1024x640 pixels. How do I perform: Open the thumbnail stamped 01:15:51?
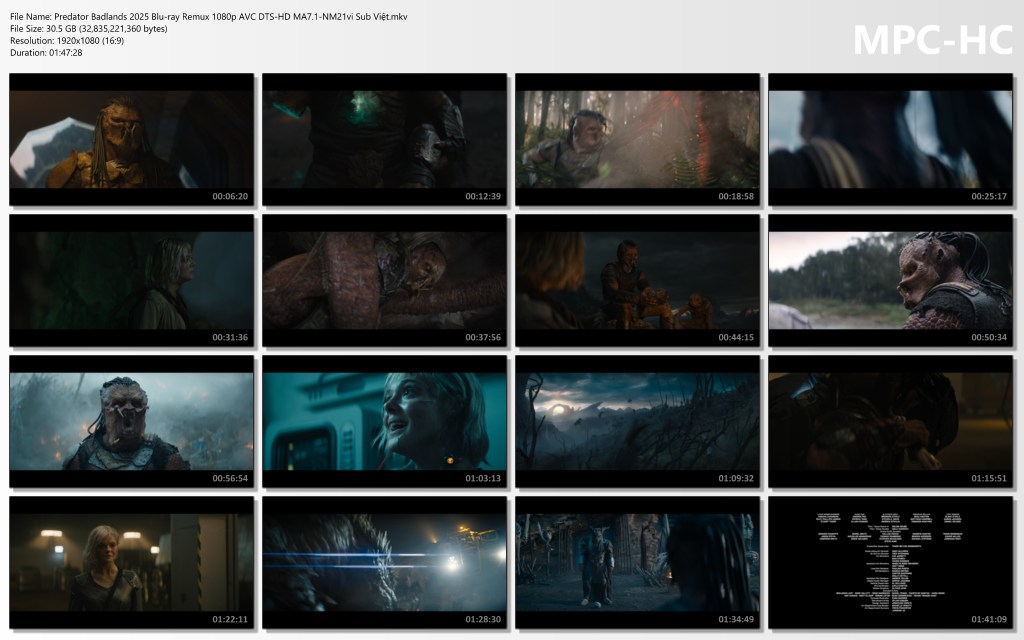coord(890,421)
